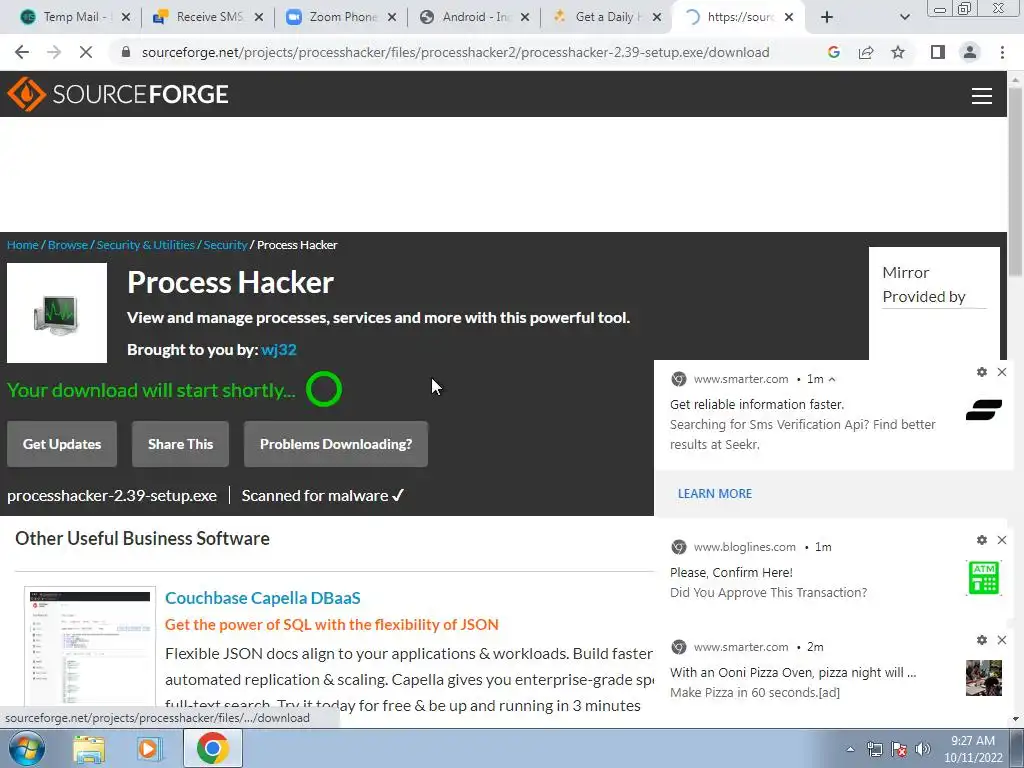The image size is (1024, 768).
Task: Go forward with the browser arrow
Action: tap(54, 52)
